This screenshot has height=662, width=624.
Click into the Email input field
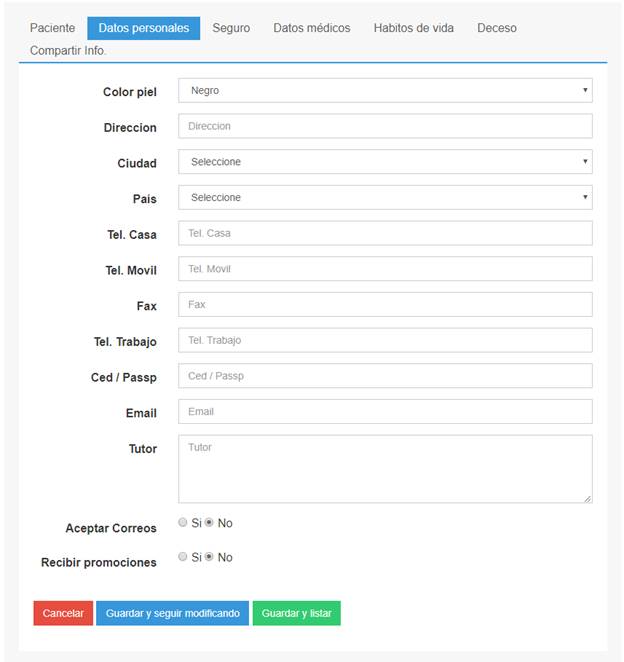click(x=385, y=411)
